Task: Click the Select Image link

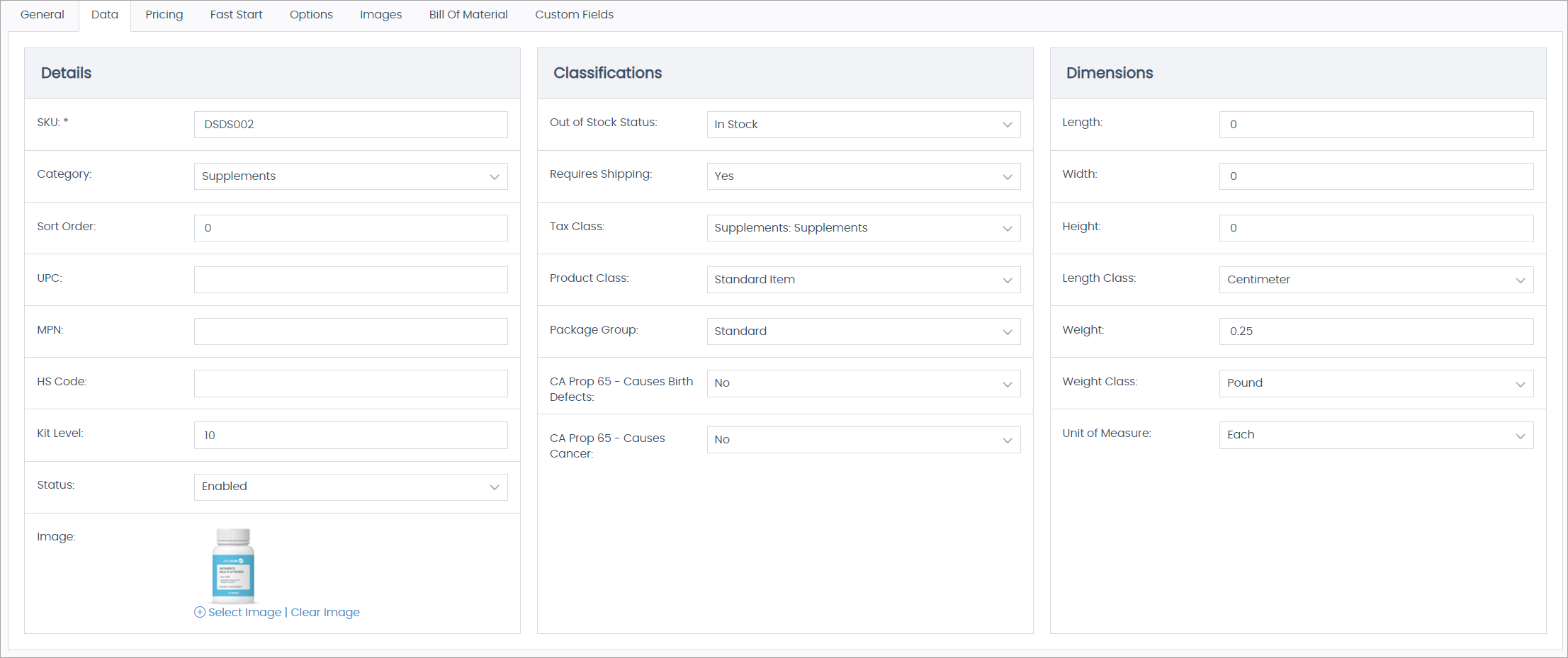Action: pyautogui.click(x=244, y=612)
